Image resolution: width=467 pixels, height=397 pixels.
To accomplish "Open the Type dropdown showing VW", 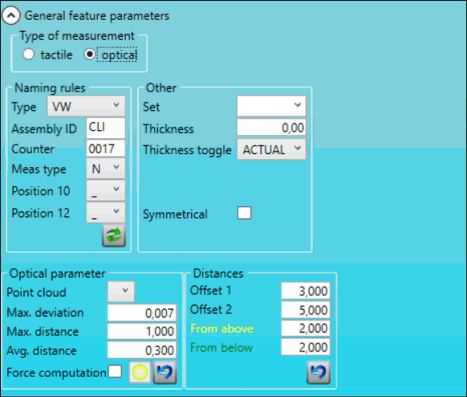I will click(x=86, y=106).
